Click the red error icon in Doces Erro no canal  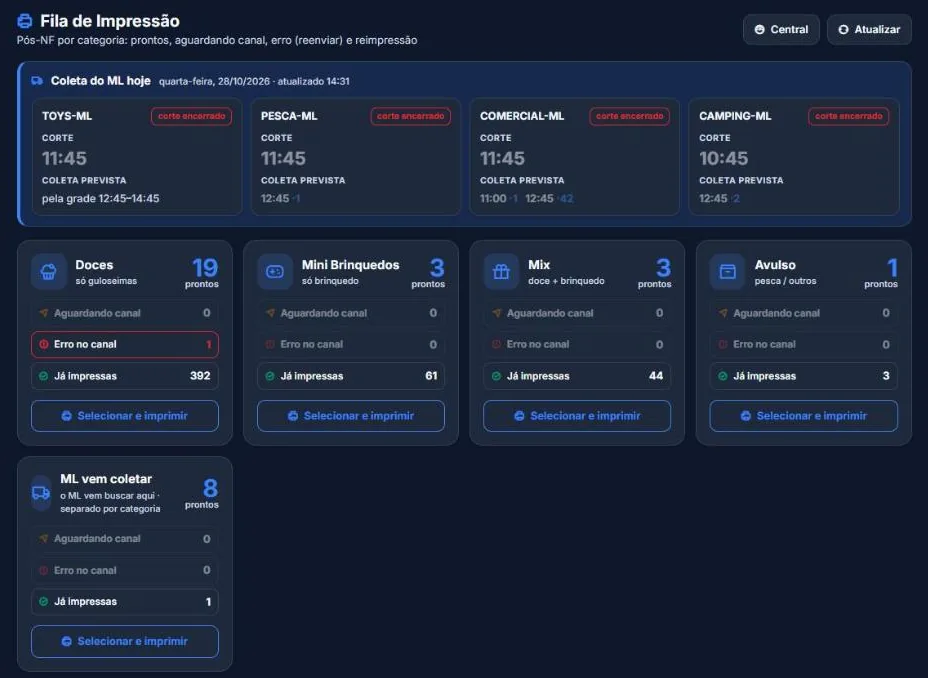44,344
